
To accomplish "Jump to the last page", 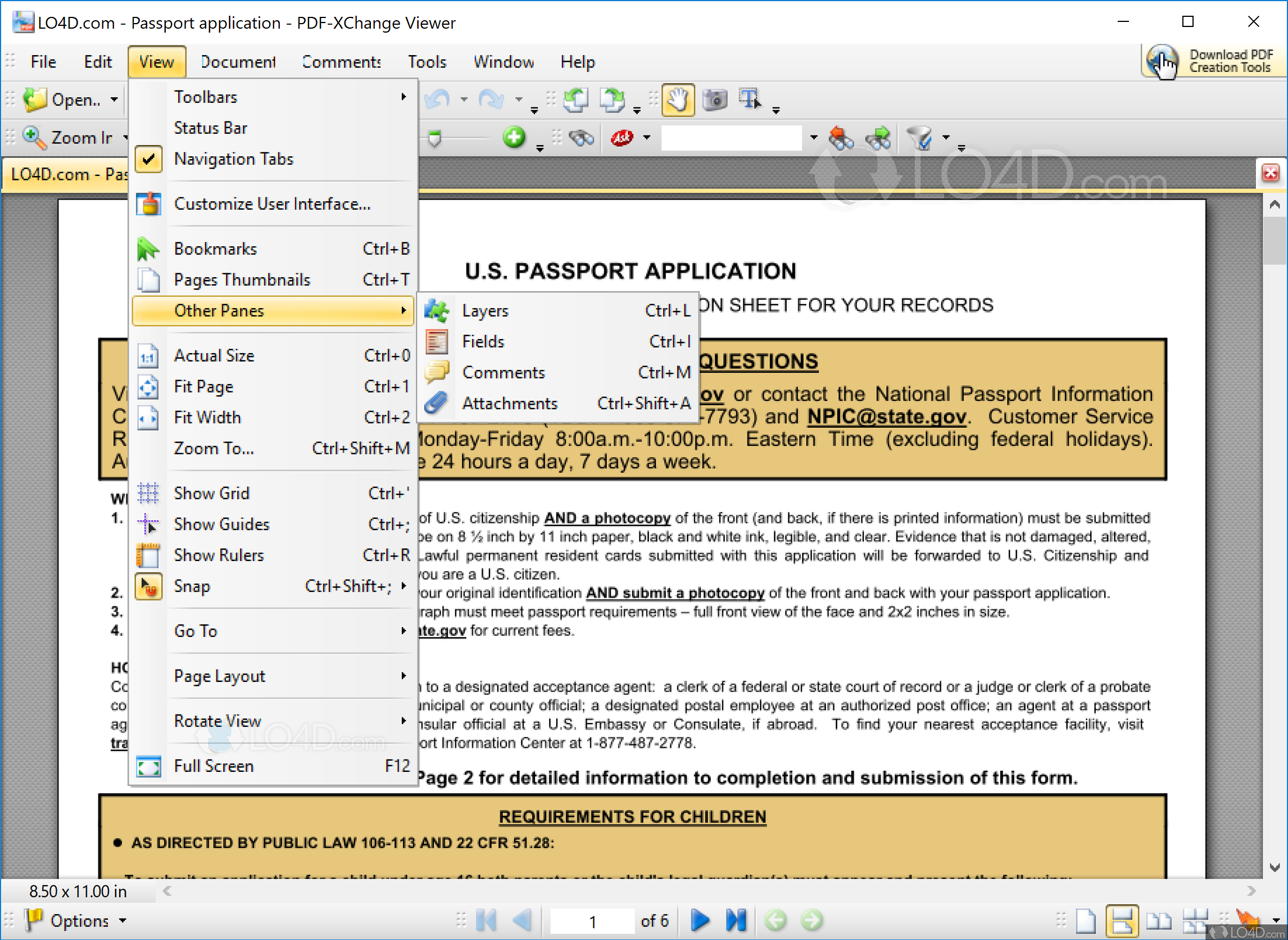I will point(736,920).
